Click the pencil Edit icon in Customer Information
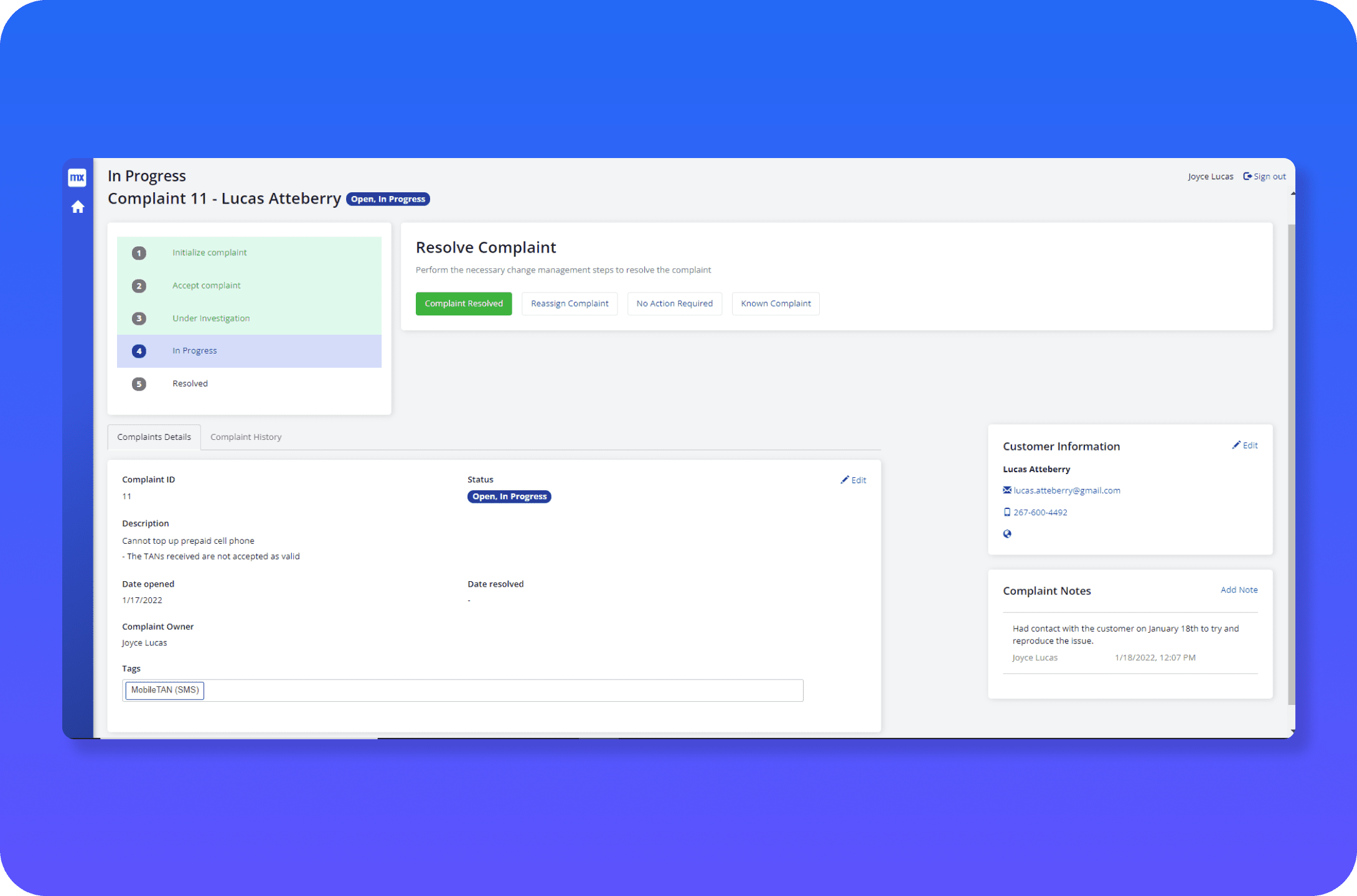Image resolution: width=1357 pixels, height=896 pixels. 1236,445
